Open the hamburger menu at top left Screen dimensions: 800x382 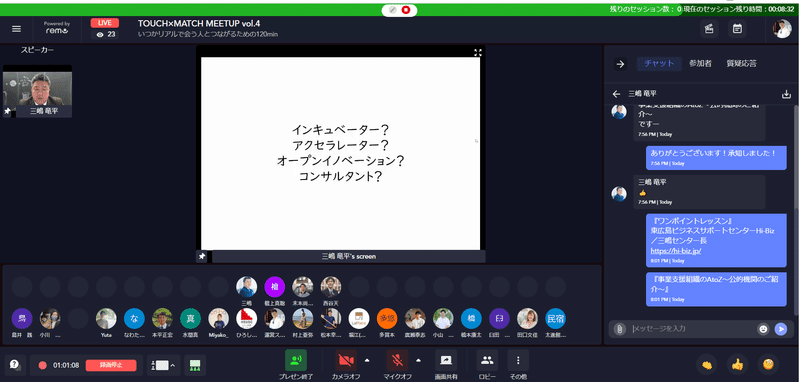pyautogui.click(x=16, y=29)
